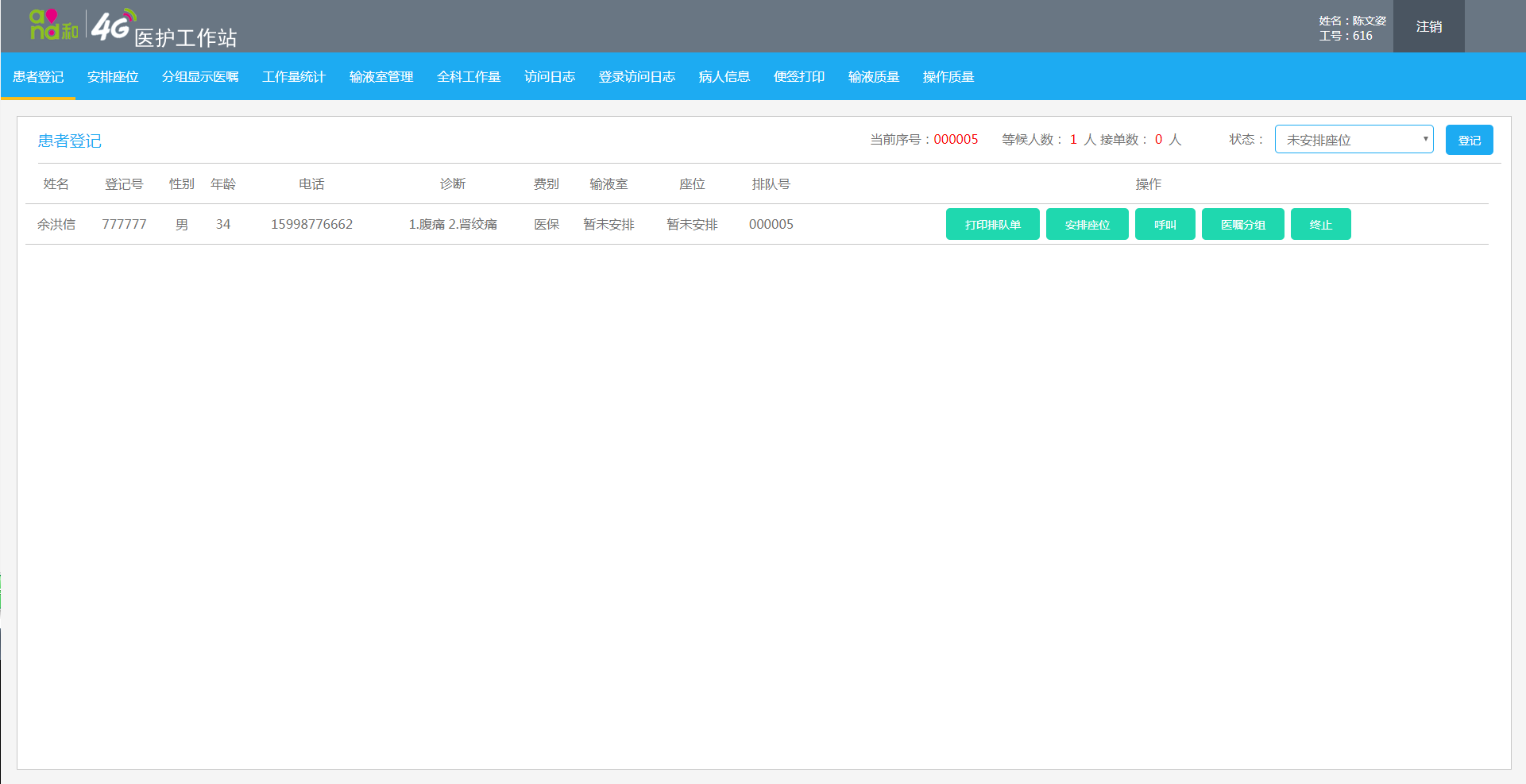Click 工号 616 in header

click(1346, 36)
